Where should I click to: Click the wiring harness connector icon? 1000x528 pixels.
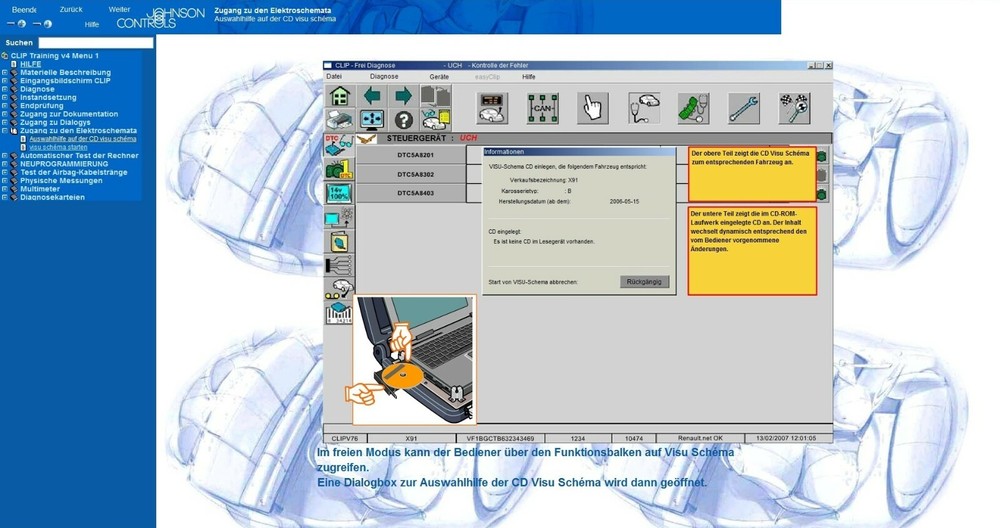tap(339, 265)
